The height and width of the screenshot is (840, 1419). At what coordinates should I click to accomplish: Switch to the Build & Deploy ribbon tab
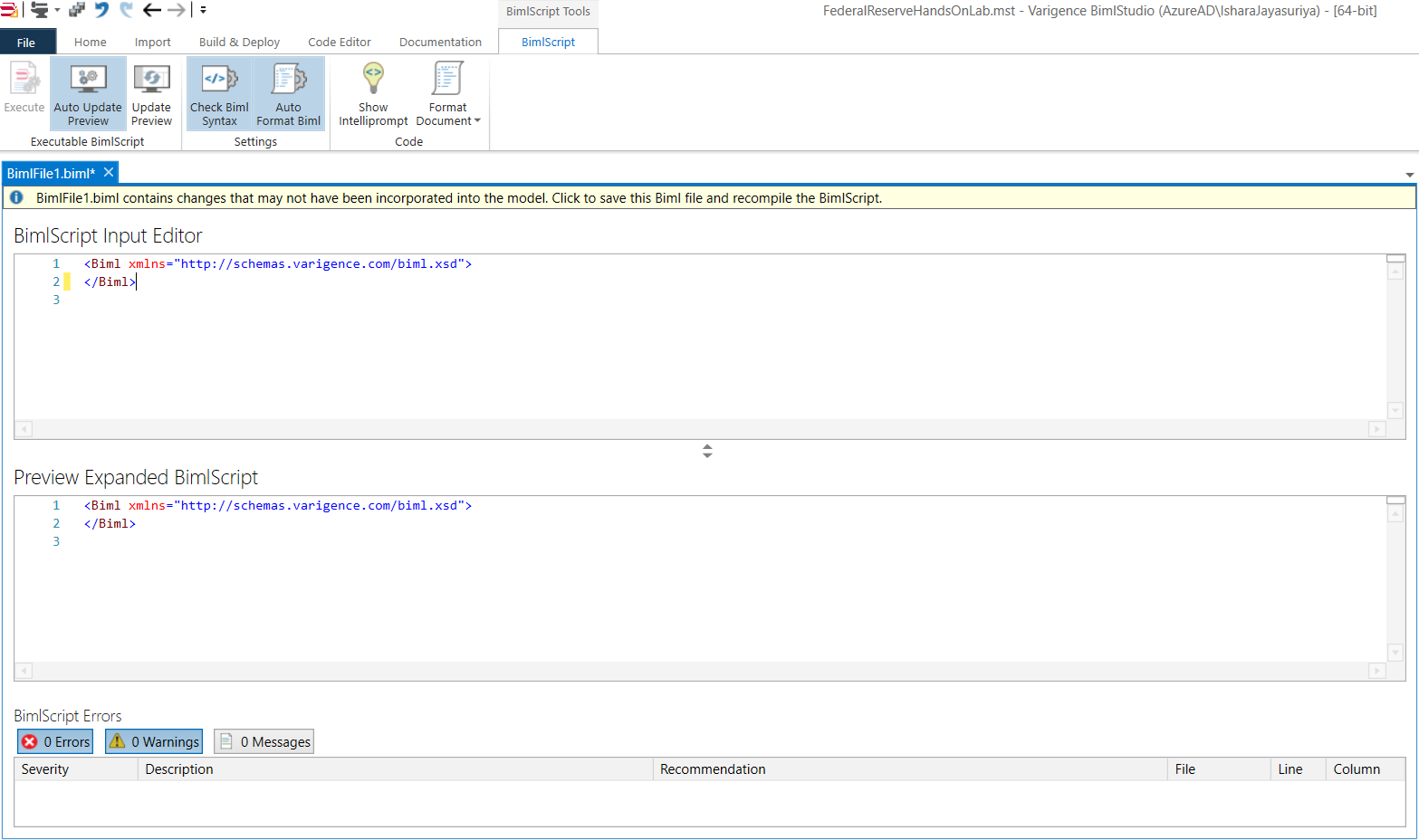click(x=238, y=42)
